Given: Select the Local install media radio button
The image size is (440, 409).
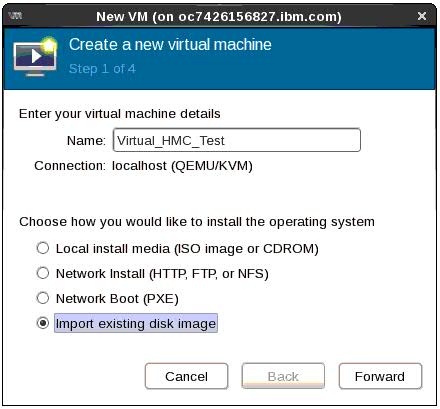Looking at the screenshot, I should click(x=43, y=248).
